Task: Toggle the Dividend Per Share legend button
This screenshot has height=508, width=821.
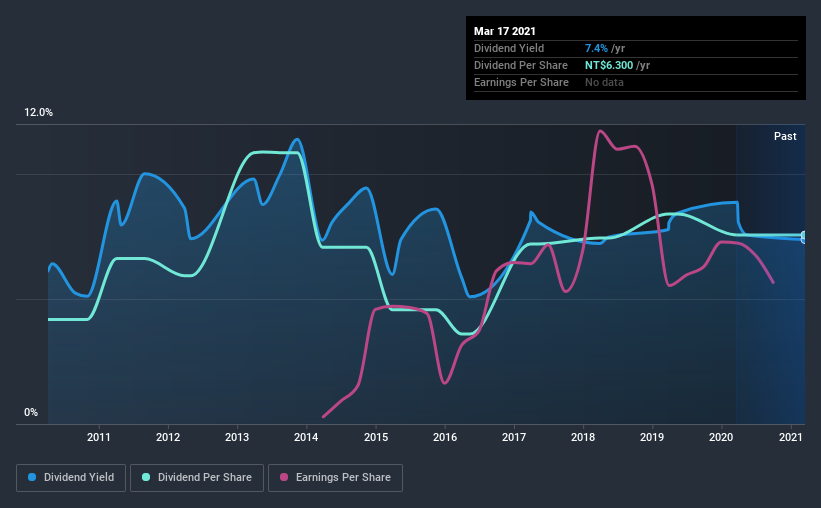Action: pyautogui.click(x=197, y=478)
